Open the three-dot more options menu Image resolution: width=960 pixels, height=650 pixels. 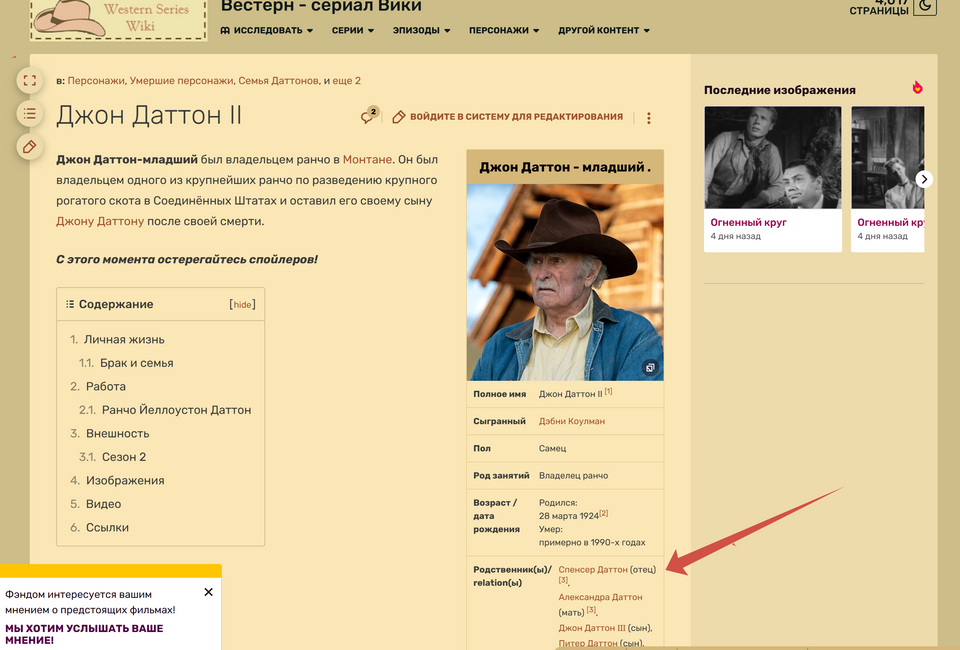click(648, 118)
